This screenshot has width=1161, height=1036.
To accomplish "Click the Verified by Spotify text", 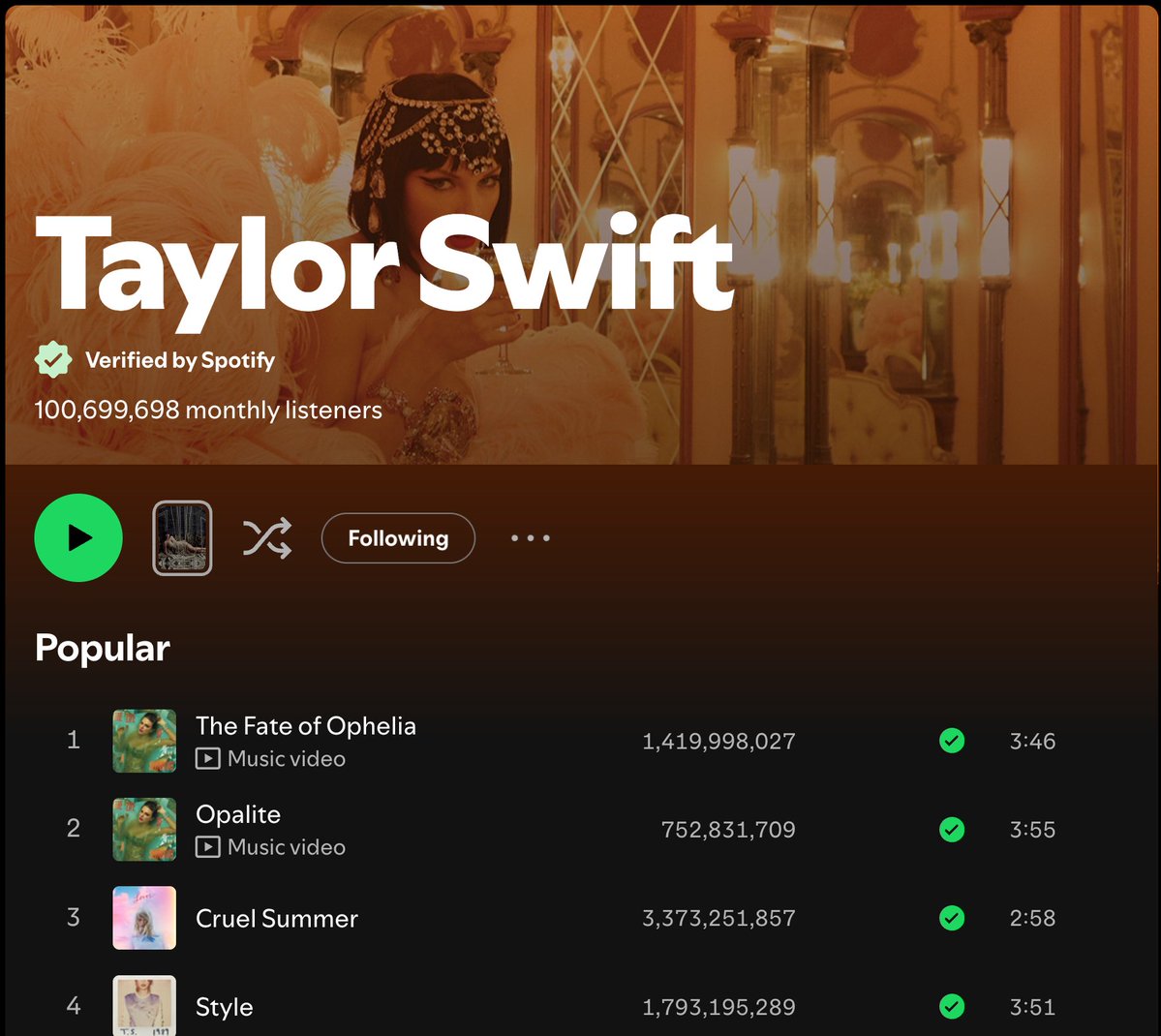I will [180, 360].
